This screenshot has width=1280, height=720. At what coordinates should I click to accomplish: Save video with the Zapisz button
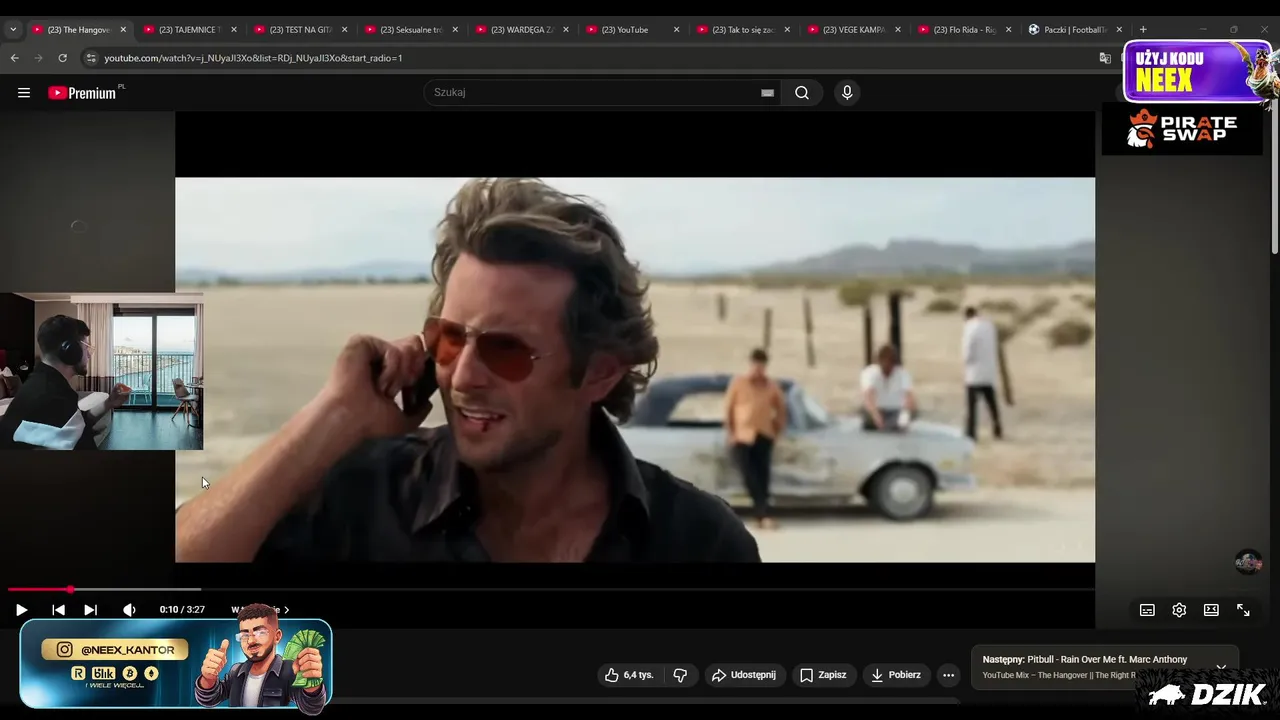point(823,675)
